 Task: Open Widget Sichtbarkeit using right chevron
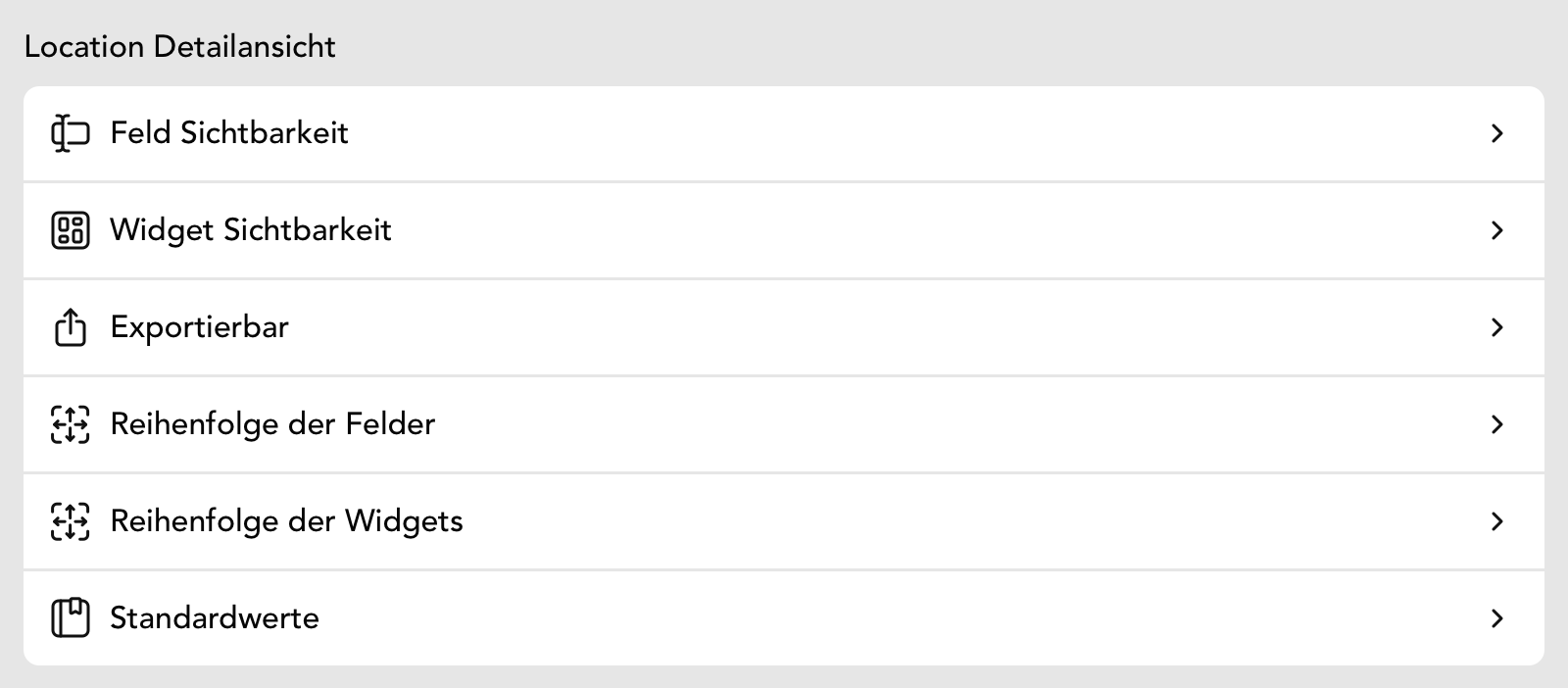tap(1496, 230)
